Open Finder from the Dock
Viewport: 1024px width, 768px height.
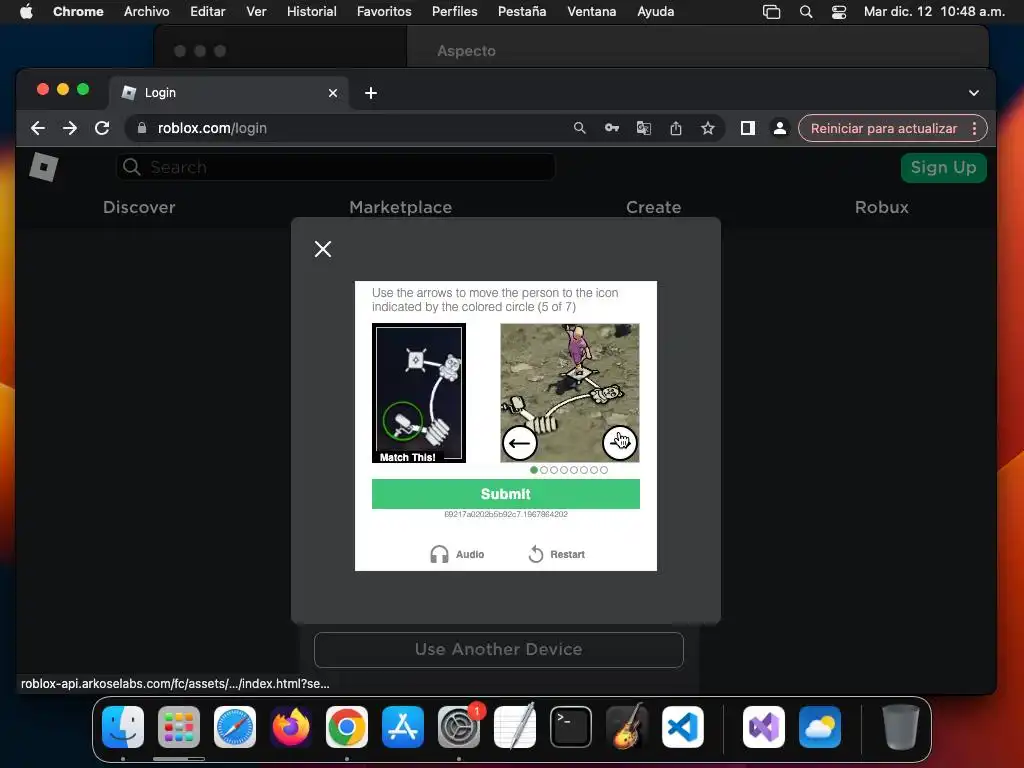coord(123,727)
